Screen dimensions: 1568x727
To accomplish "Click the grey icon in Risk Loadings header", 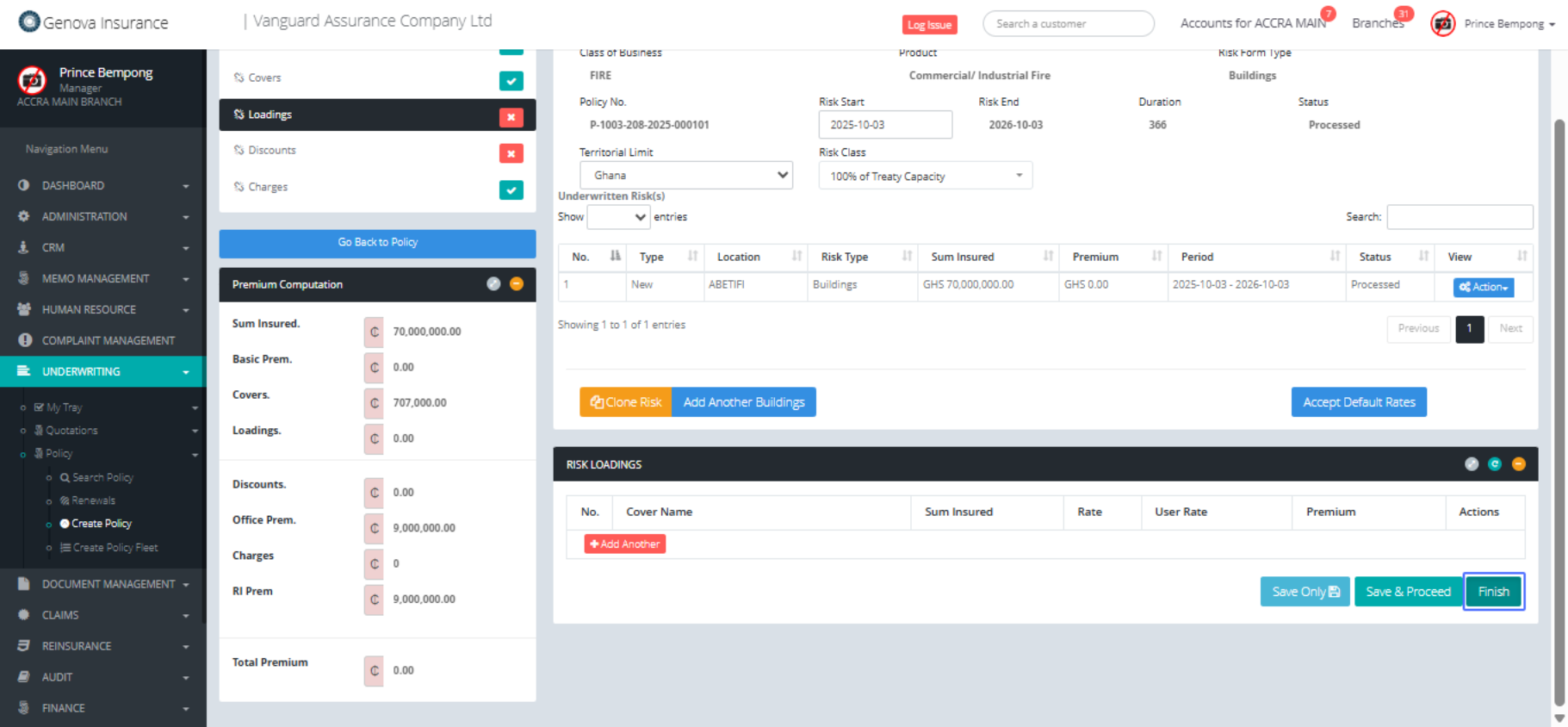I will pyautogui.click(x=1472, y=464).
